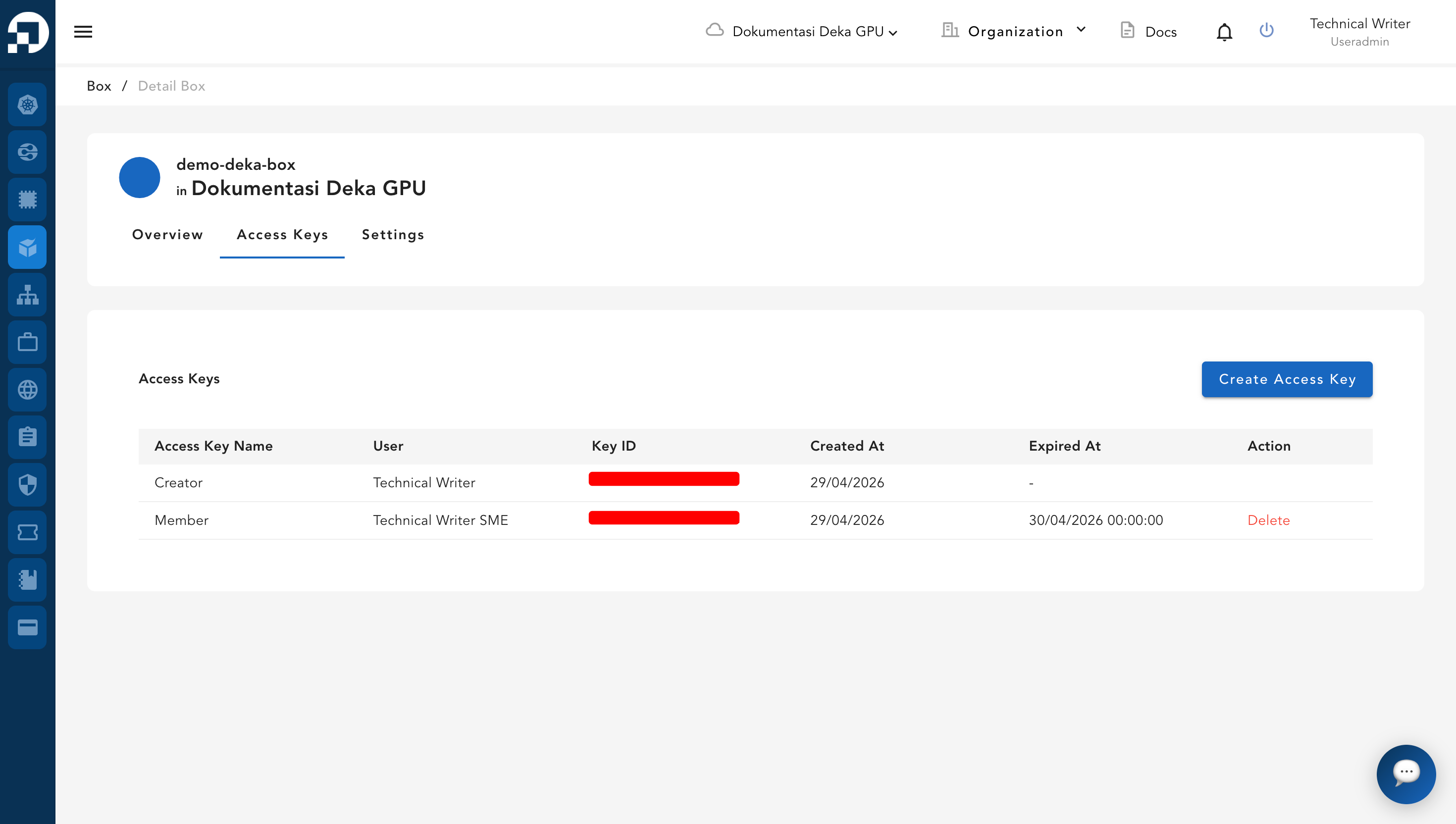1456x824 pixels.
Task: Delete the Member access key
Action: click(1269, 520)
